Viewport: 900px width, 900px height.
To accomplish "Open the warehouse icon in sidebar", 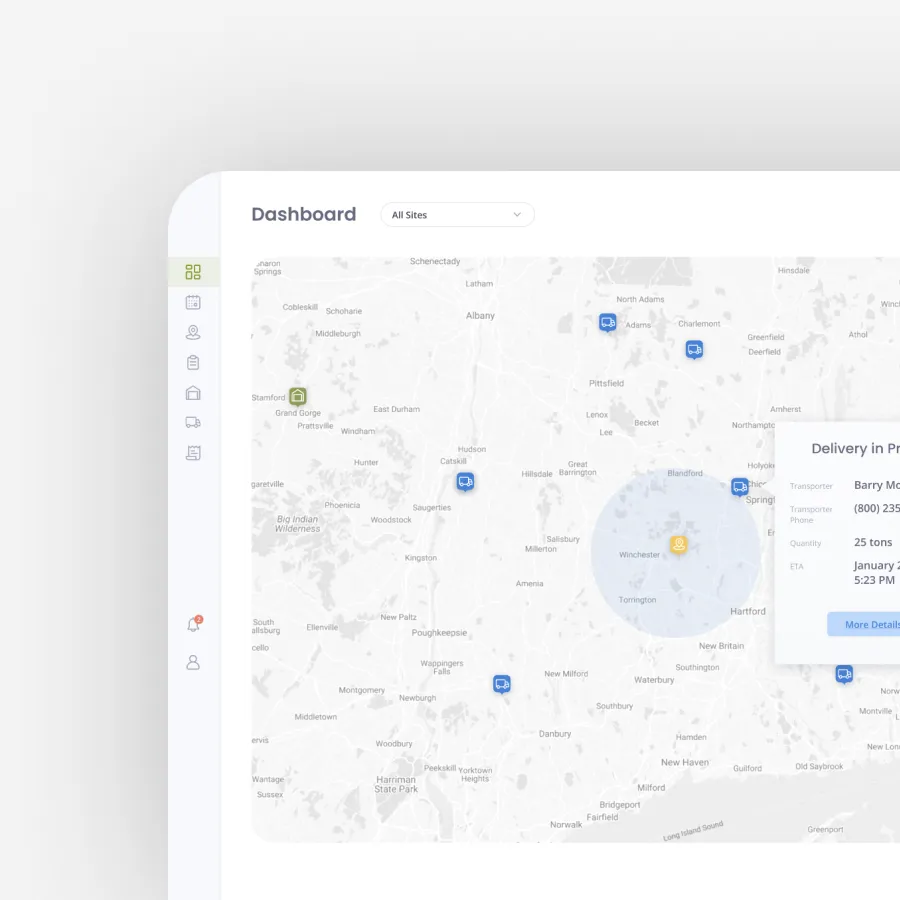I will coord(193,393).
